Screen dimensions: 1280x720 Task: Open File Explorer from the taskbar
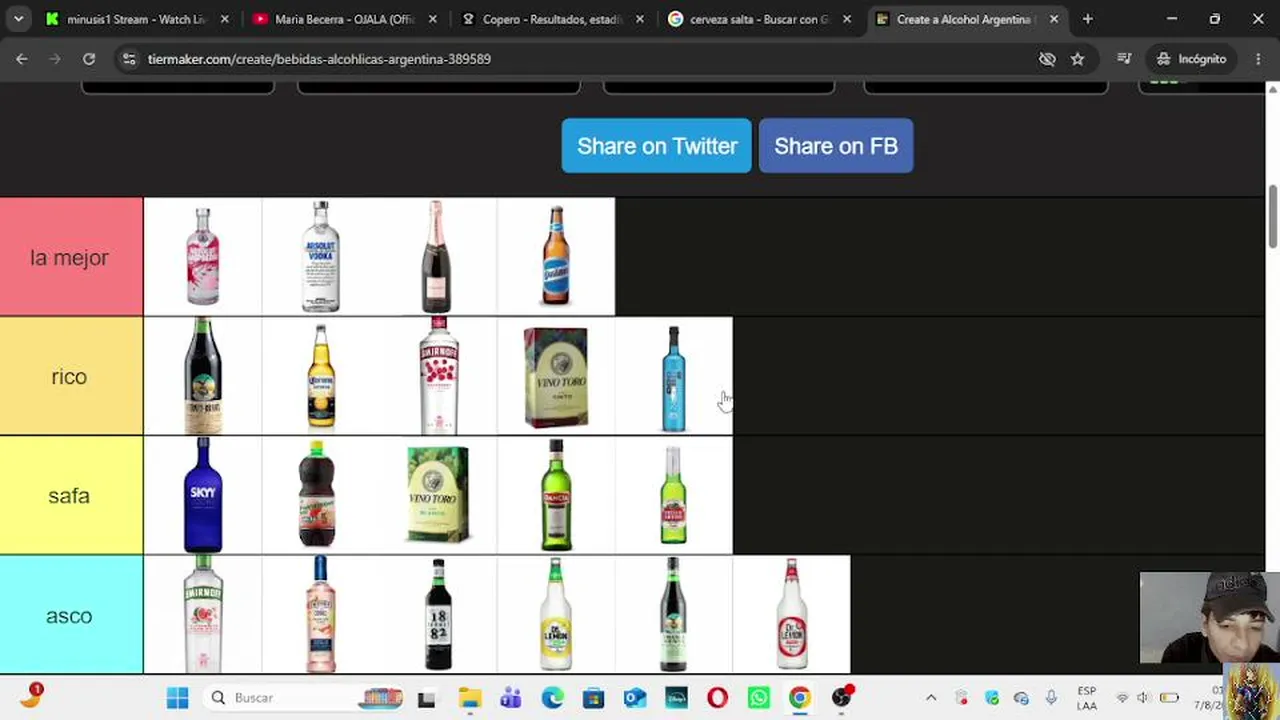point(469,698)
